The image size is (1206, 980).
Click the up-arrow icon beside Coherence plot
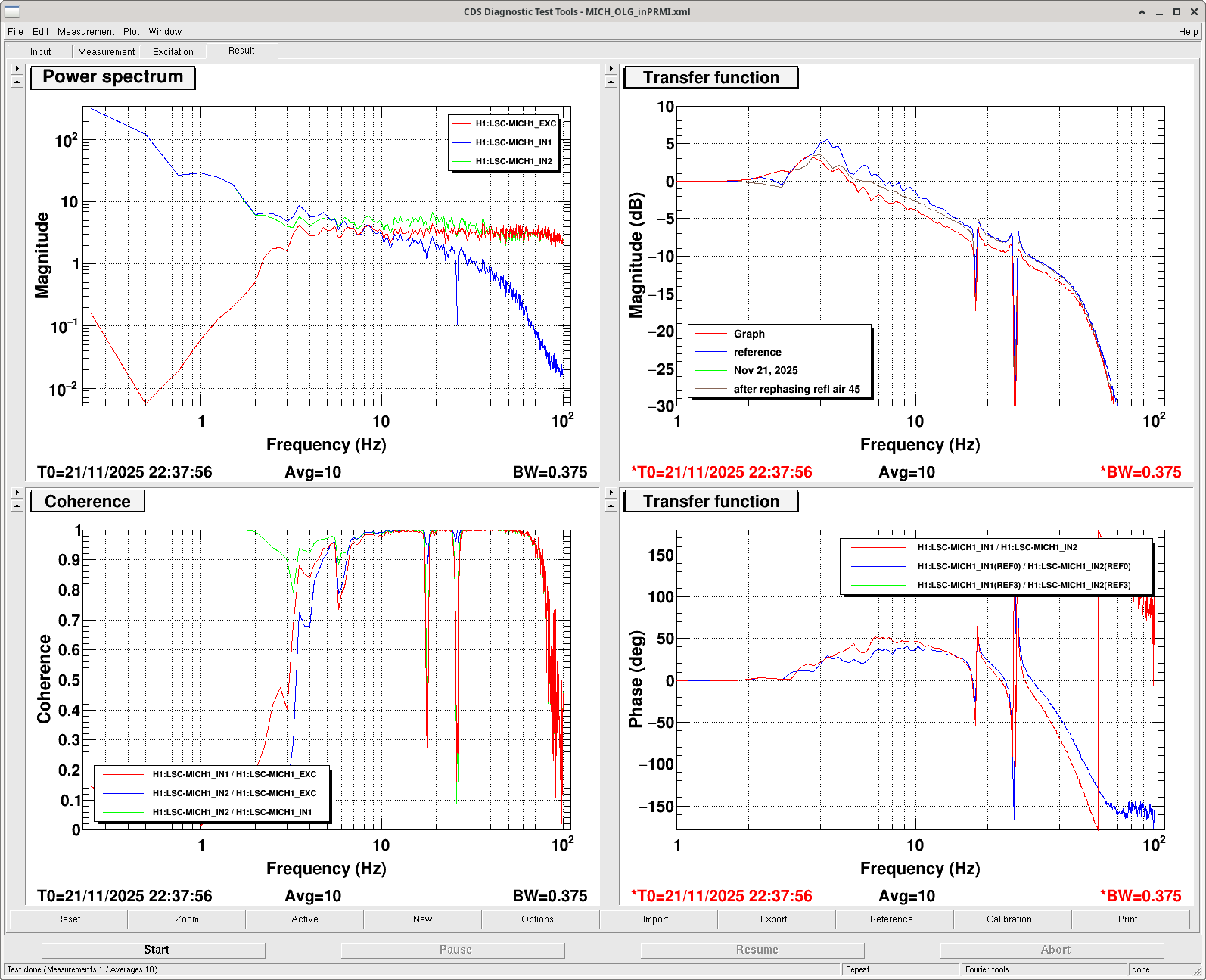(x=17, y=506)
